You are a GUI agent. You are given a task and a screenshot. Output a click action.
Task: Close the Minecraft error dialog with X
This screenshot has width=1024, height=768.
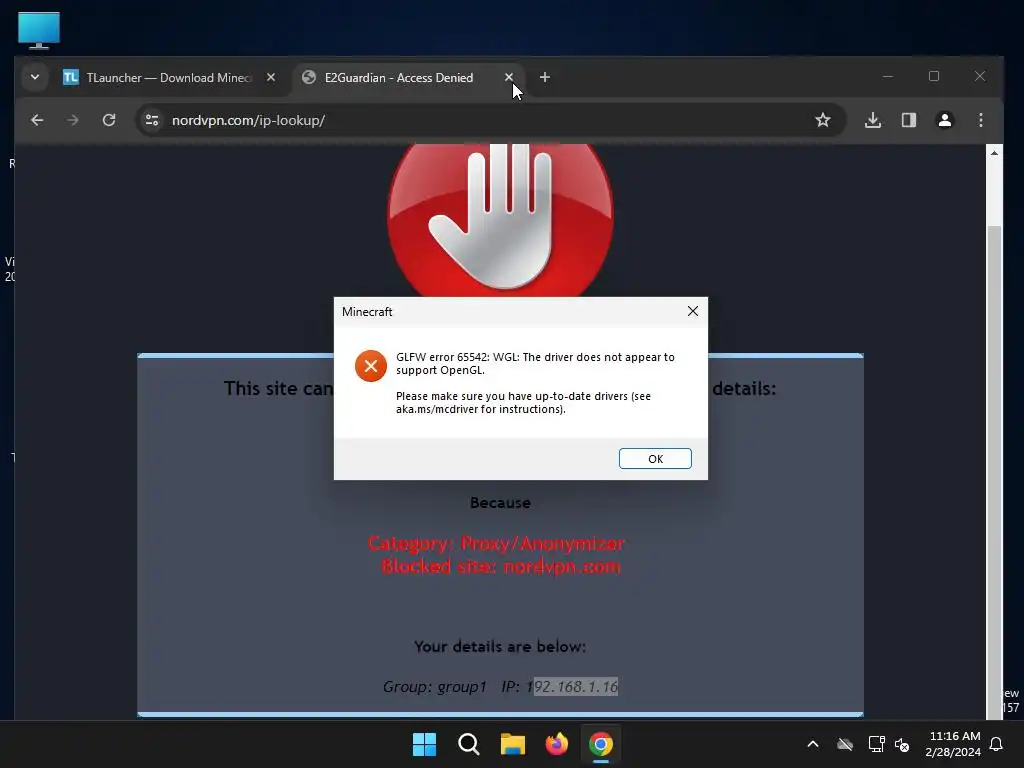pos(693,312)
